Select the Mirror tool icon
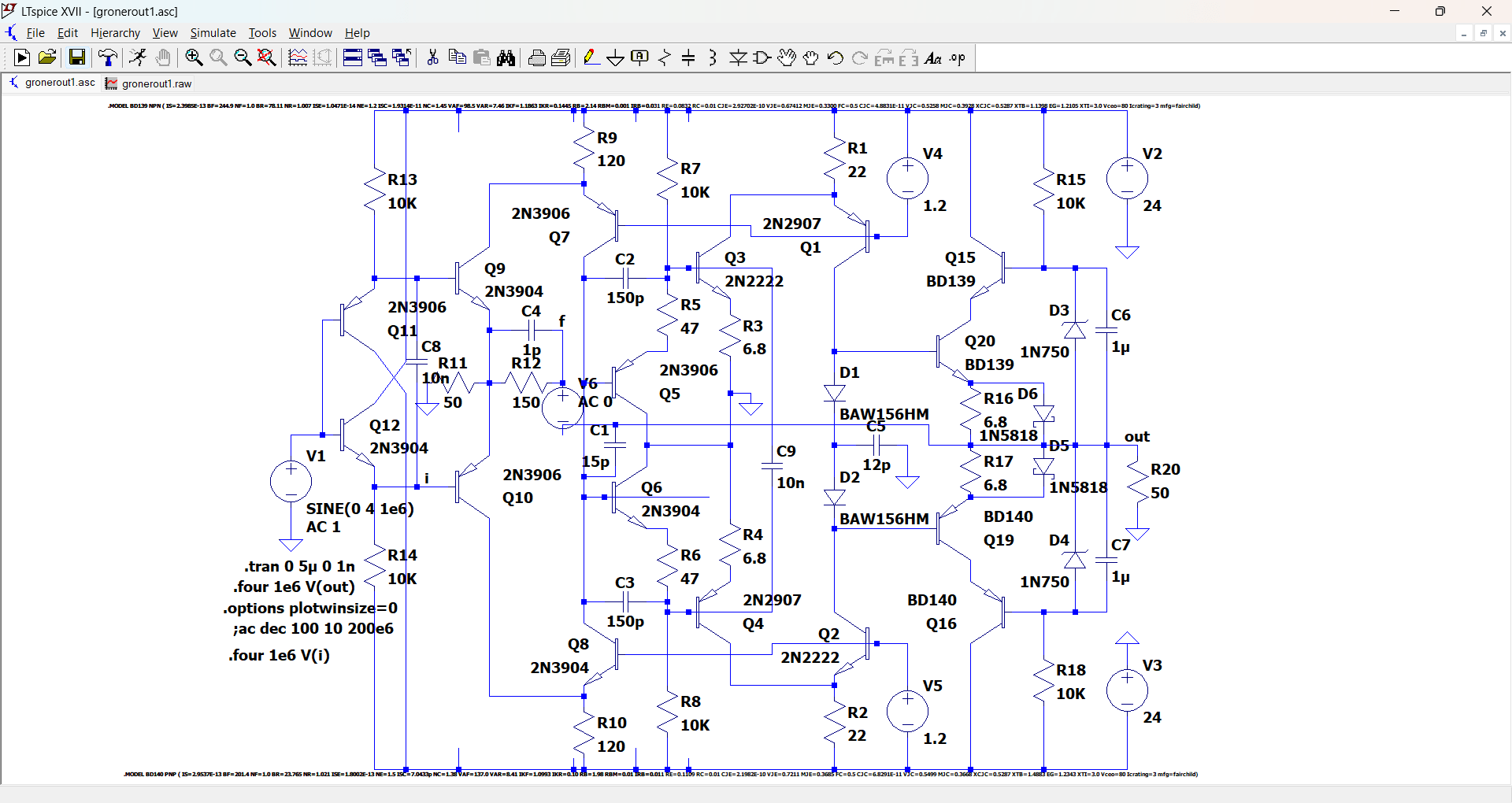 tap(909, 57)
